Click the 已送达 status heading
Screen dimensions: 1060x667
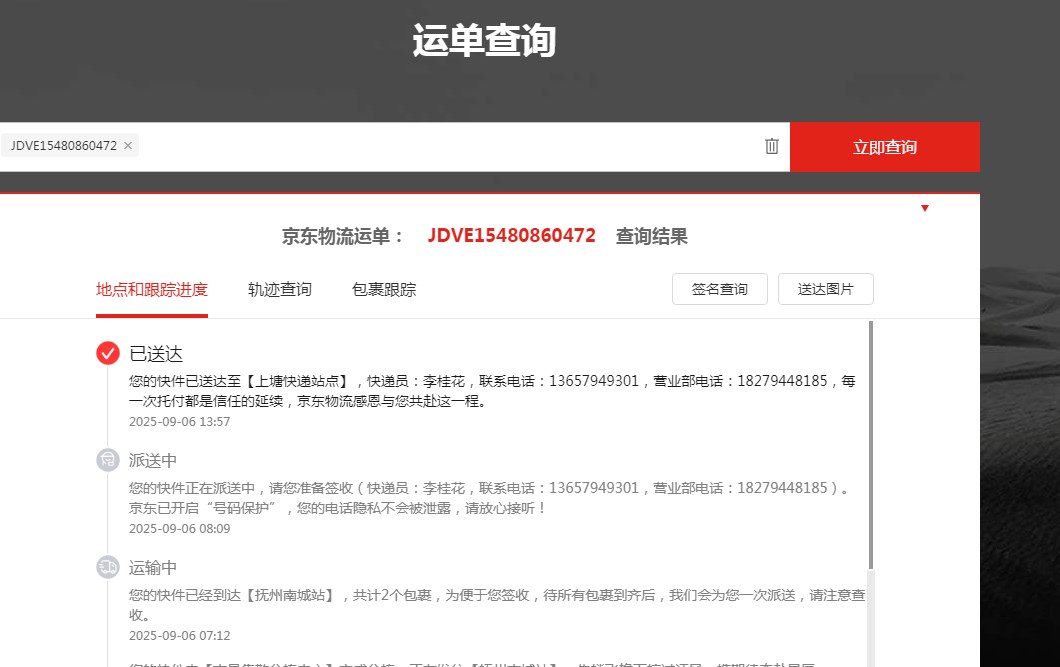[x=156, y=354]
